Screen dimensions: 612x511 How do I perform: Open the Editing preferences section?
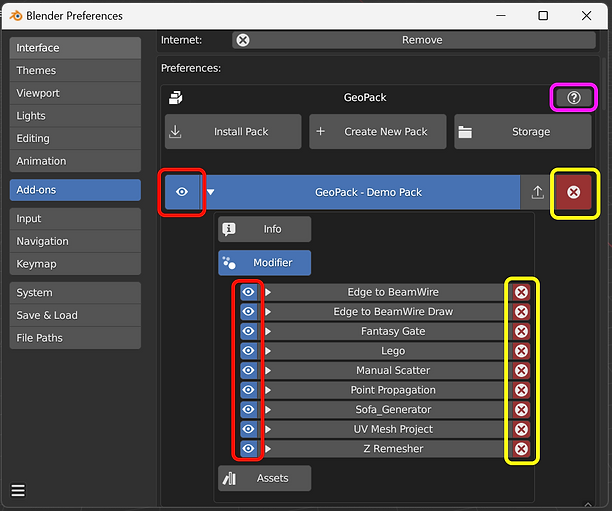(x=75, y=138)
